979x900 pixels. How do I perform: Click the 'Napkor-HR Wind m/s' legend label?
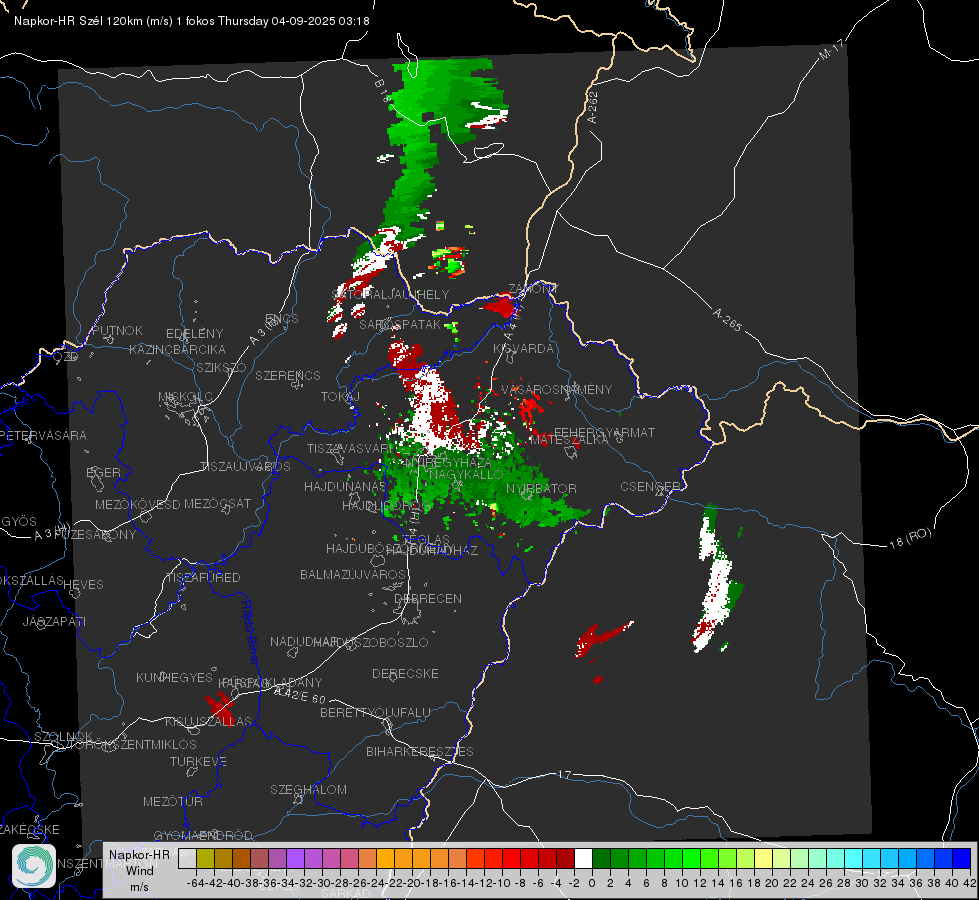coord(139,870)
